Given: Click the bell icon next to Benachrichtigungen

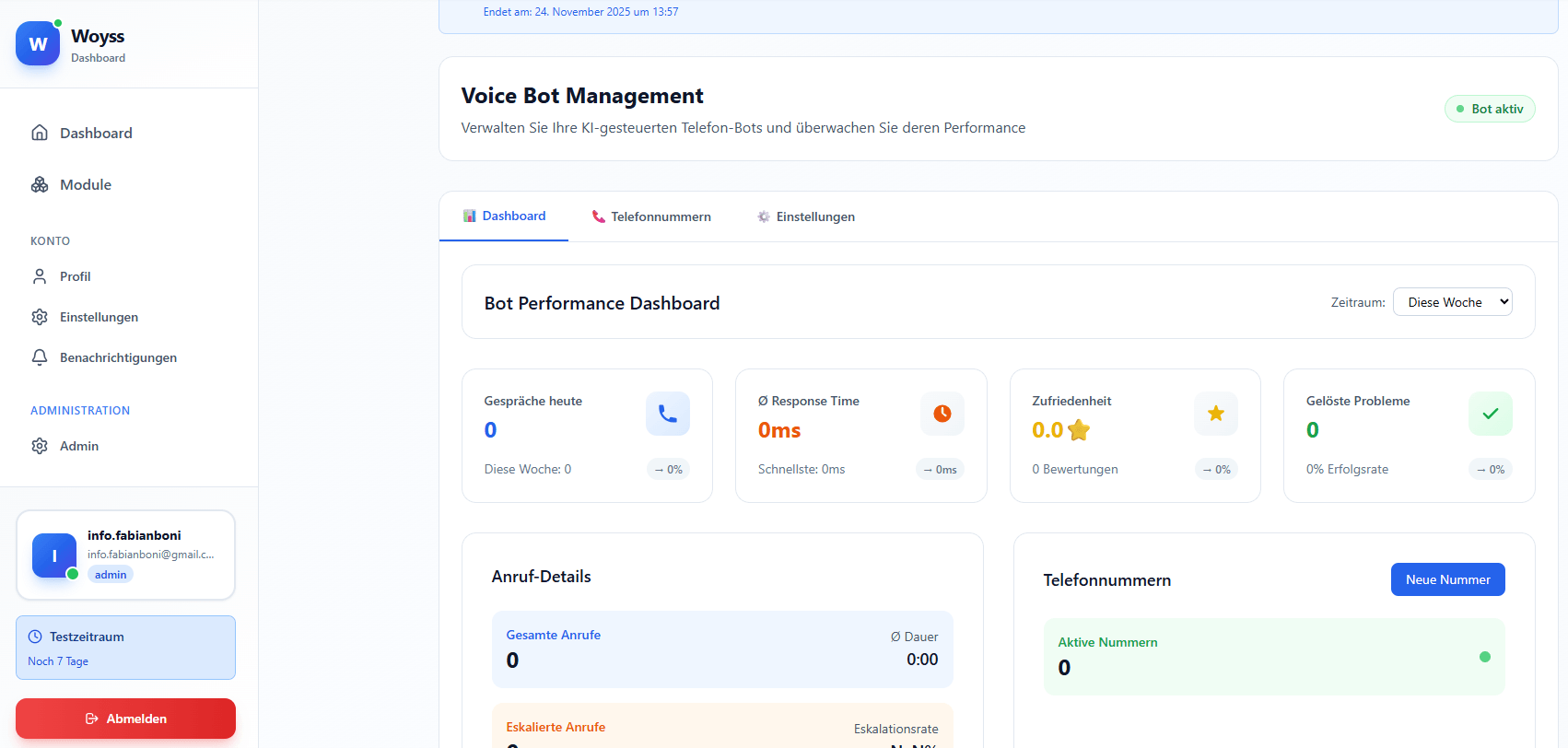Looking at the screenshot, I should [40, 357].
